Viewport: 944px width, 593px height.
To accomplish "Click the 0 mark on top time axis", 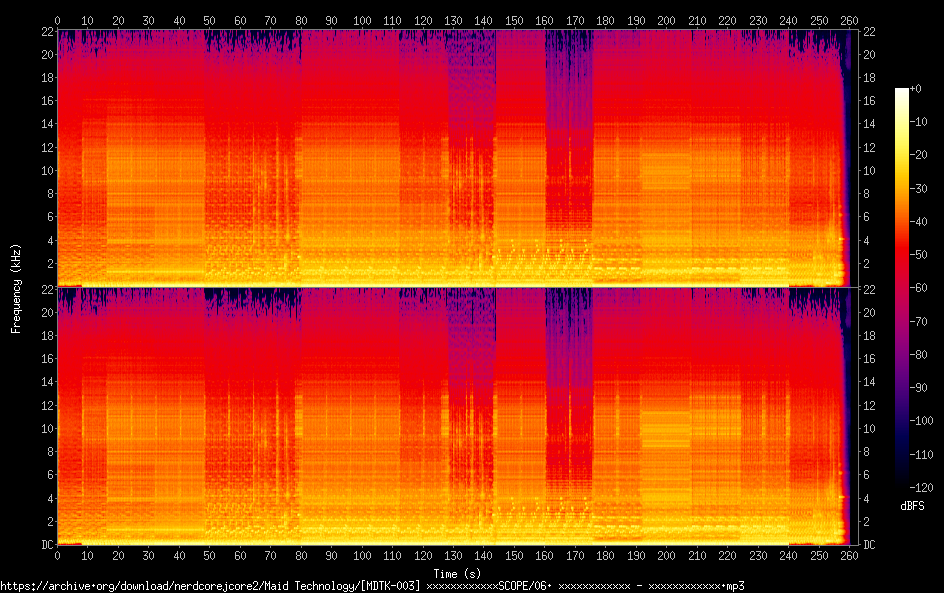I will coord(57,20).
